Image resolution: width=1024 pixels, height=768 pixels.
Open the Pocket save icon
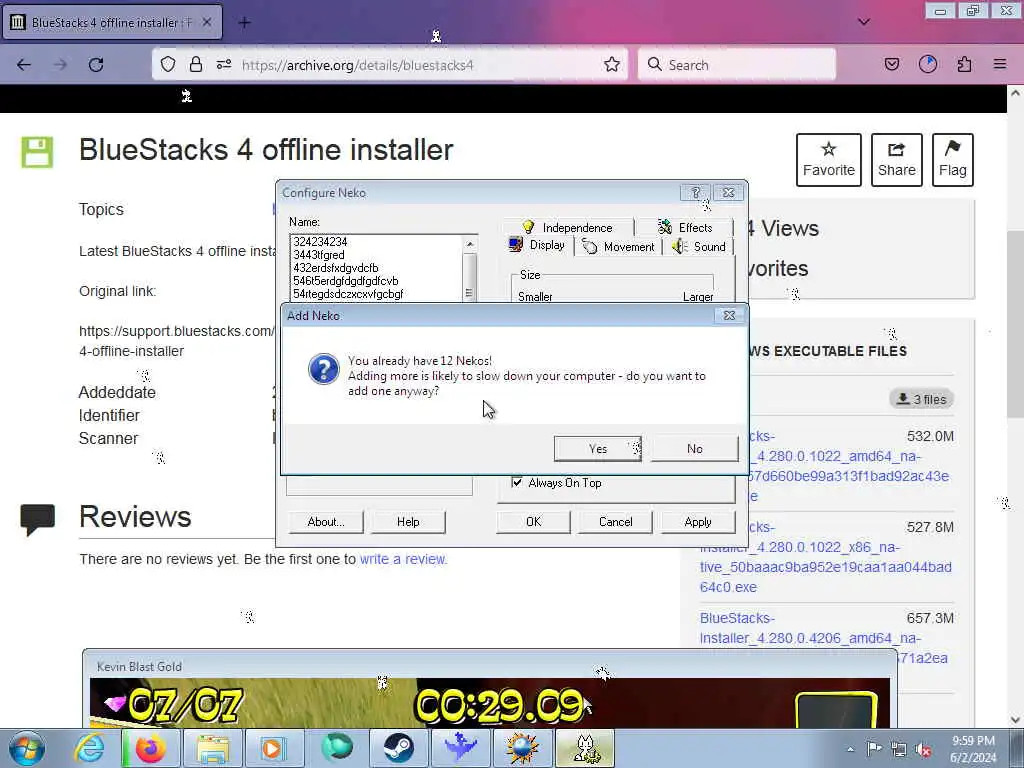coord(891,64)
